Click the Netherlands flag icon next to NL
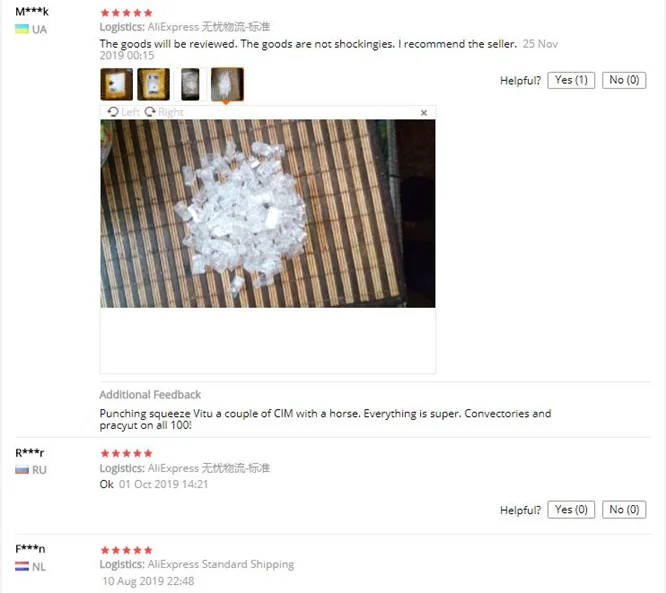Viewport: 666px width, 593px height. 22,566
